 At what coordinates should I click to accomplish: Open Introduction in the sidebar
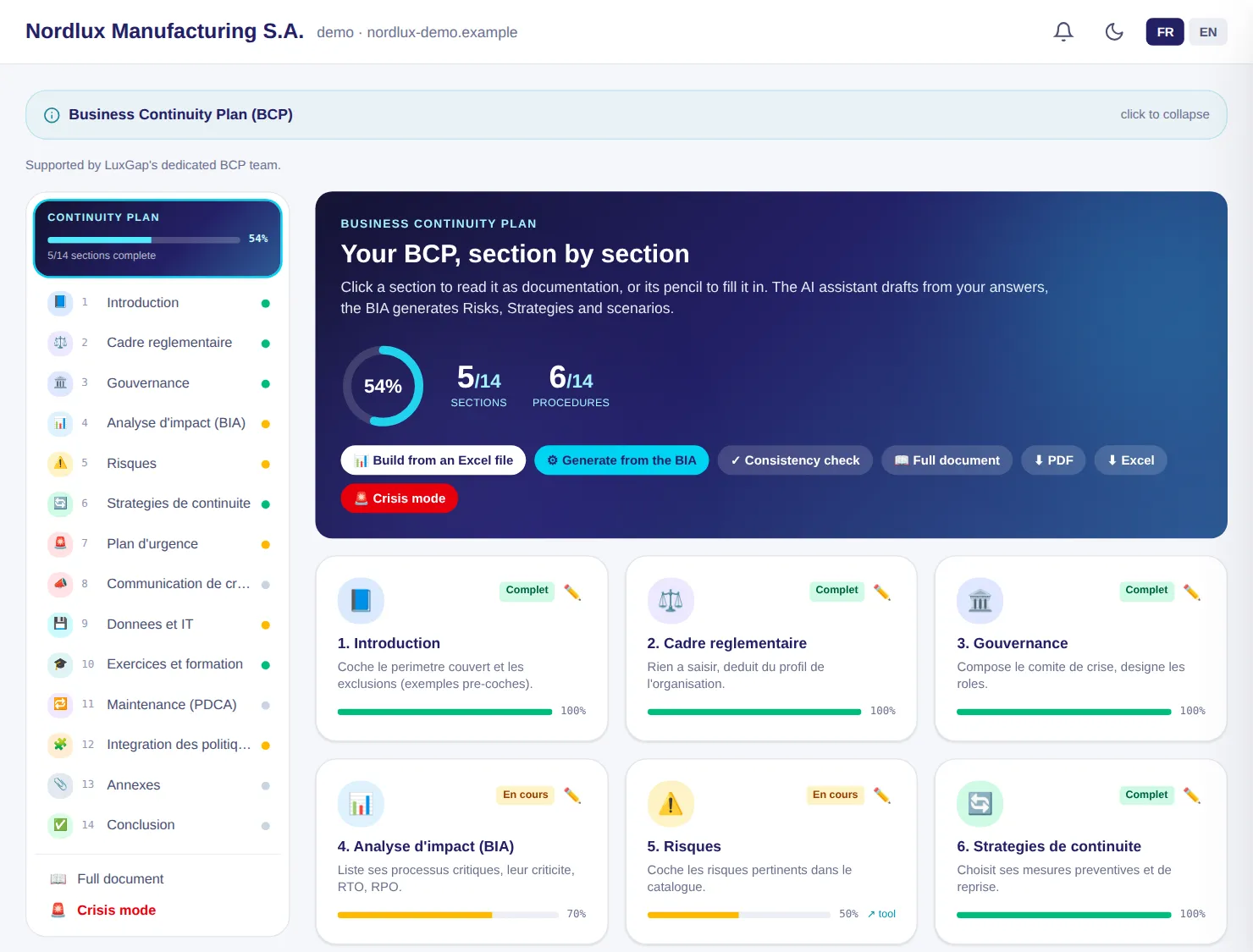pyautogui.click(x=158, y=303)
